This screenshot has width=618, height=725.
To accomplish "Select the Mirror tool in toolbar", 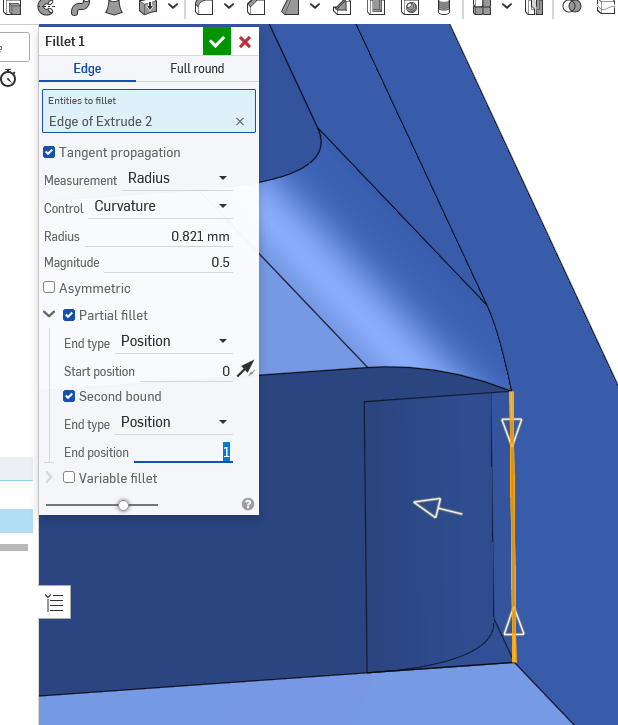I will coord(534,7).
